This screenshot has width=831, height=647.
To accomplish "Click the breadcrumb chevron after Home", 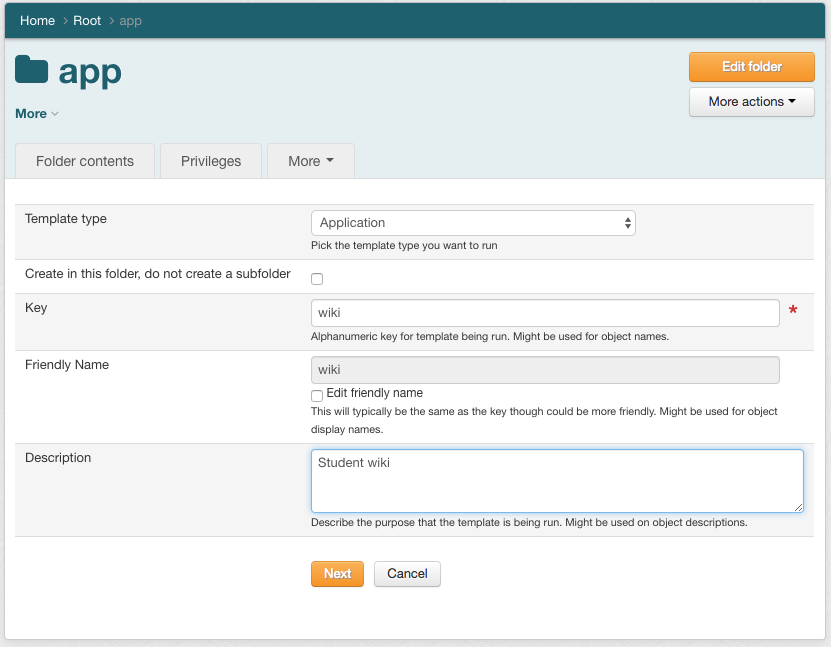I will point(64,21).
